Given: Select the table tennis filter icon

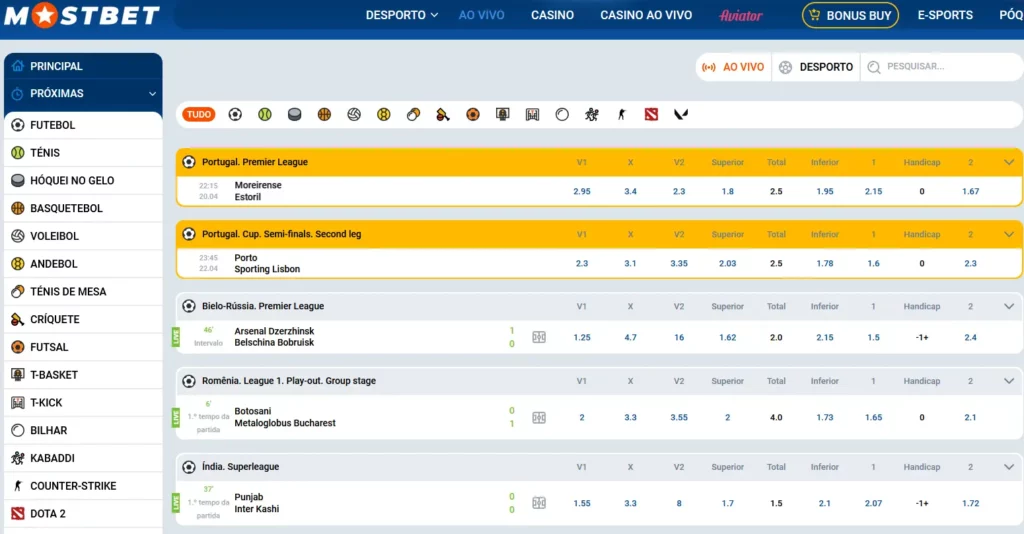Looking at the screenshot, I should pyautogui.click(x=413, y=115).
